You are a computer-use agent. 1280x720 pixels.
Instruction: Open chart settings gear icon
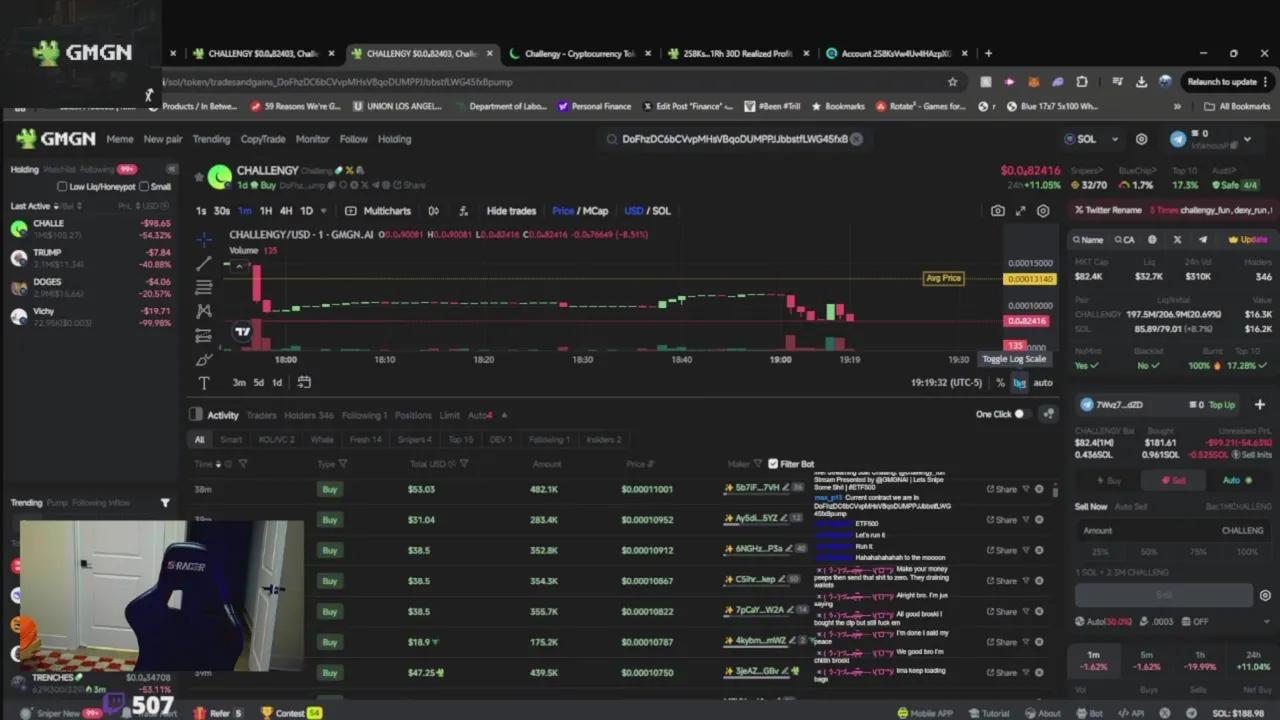[1043, 211]
